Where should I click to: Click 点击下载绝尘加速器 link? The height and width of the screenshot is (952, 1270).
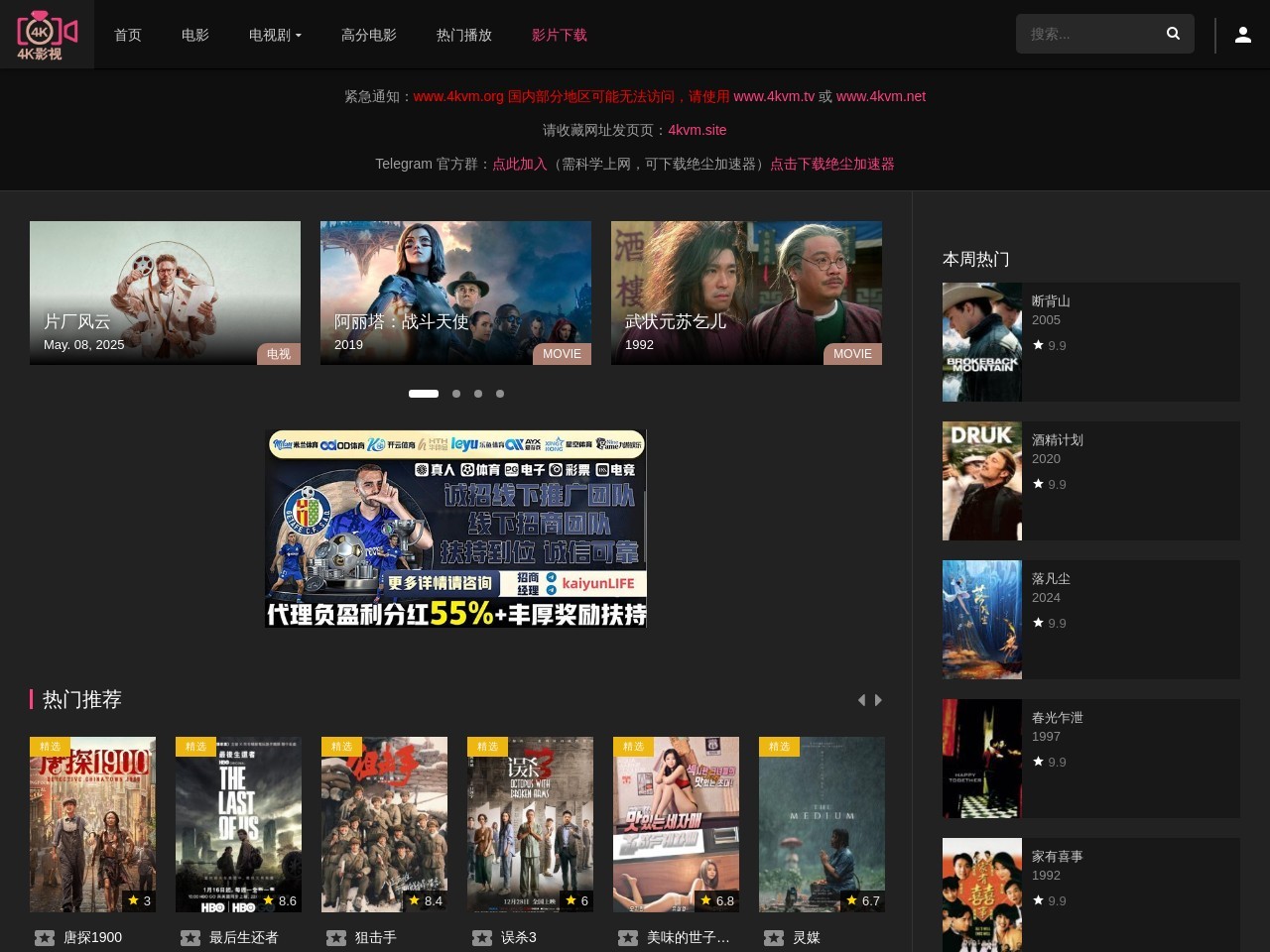click(832, 164)
